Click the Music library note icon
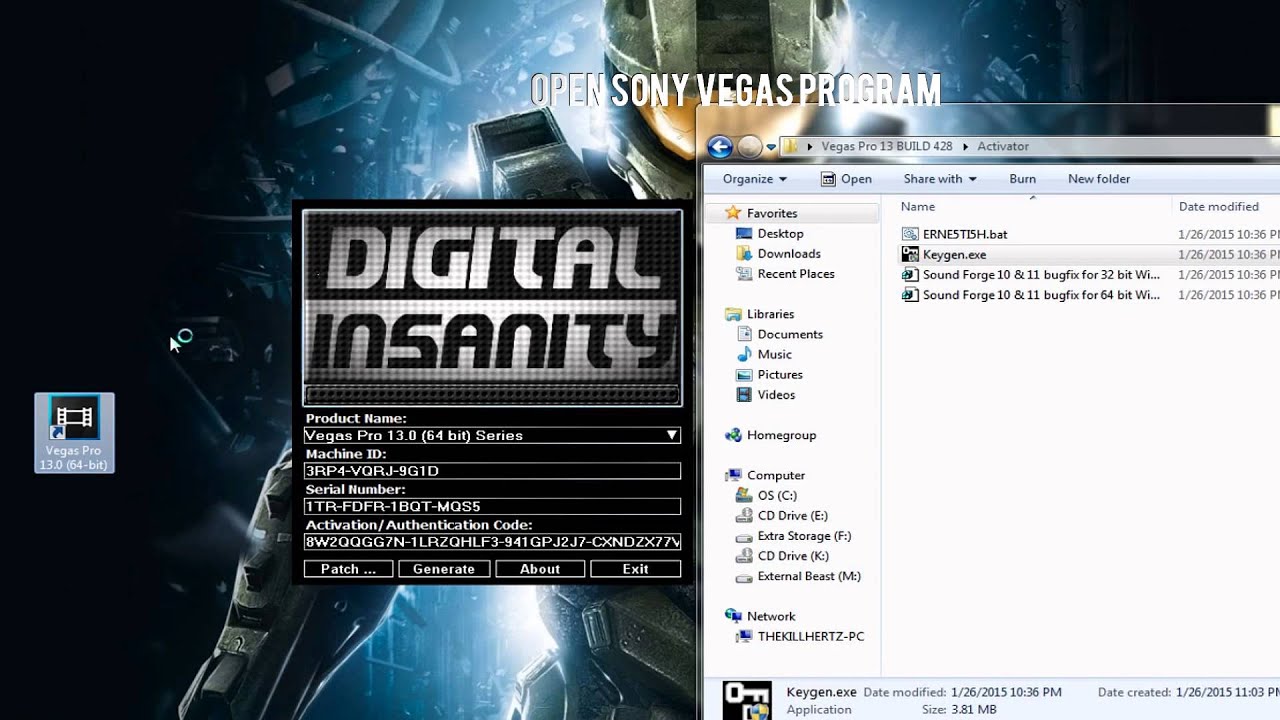1280x720 pixels. [x=744, y=355]
